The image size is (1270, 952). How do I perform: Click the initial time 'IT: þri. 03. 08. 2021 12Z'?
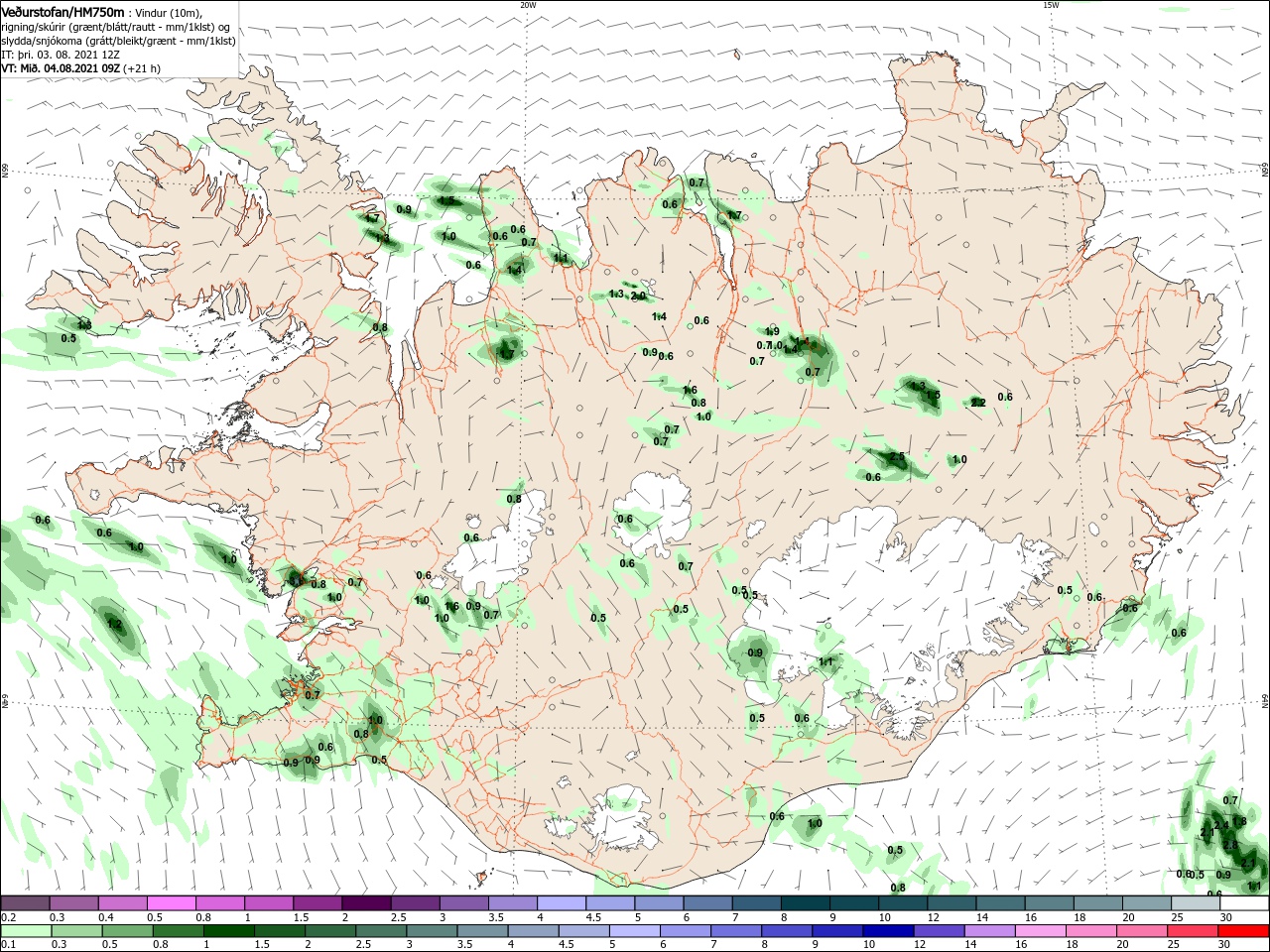point(60,55)
